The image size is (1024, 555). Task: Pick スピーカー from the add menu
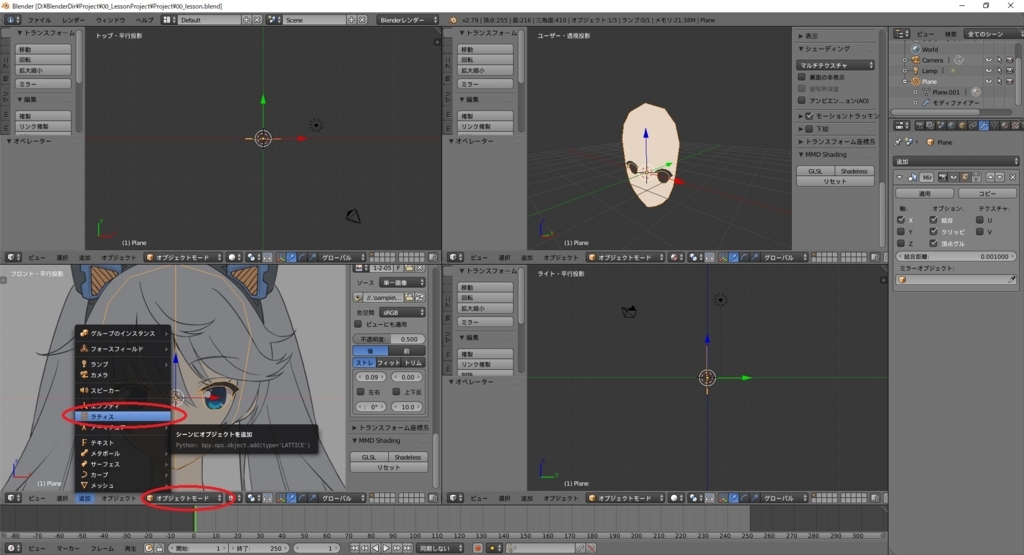123,390
